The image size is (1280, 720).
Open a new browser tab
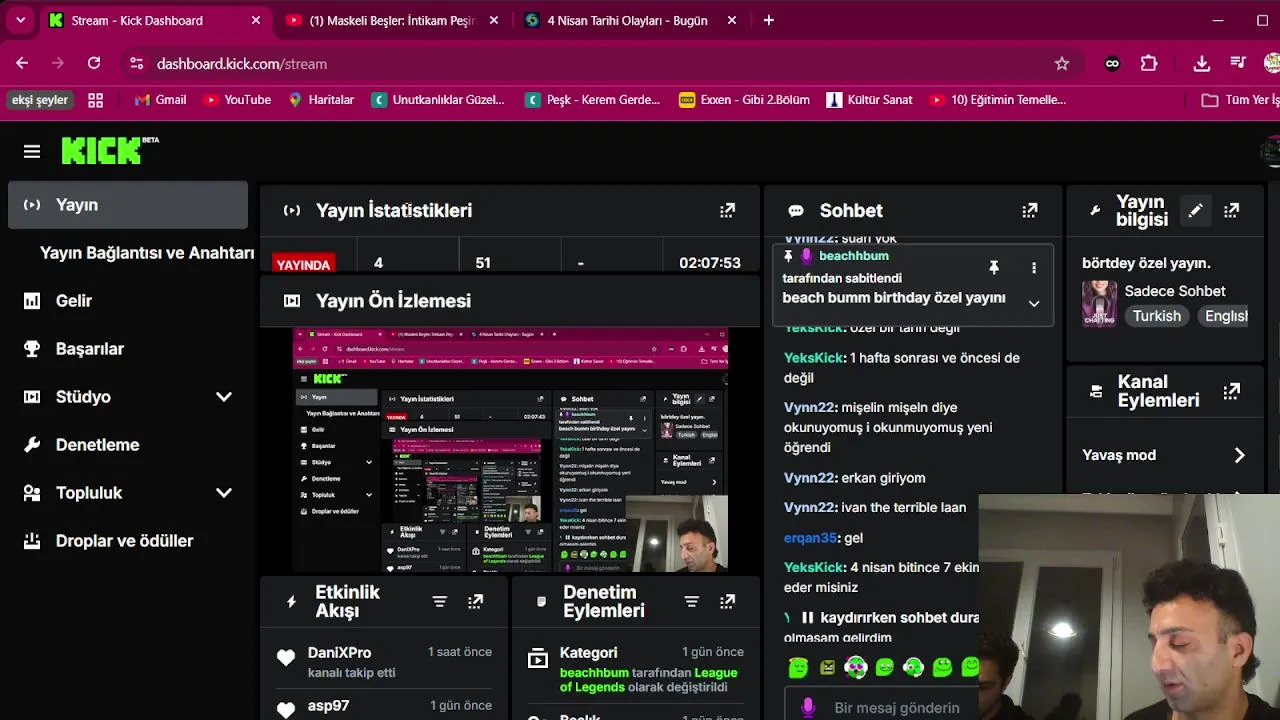tap(768, 20)
